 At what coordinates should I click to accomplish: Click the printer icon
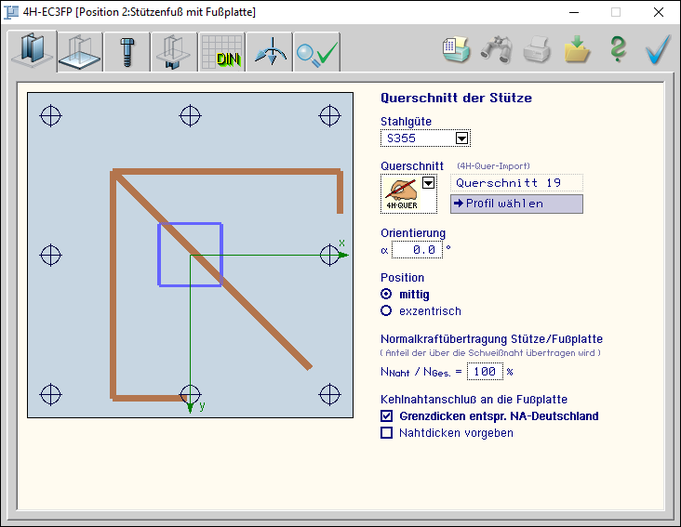(x=537, y=50)
